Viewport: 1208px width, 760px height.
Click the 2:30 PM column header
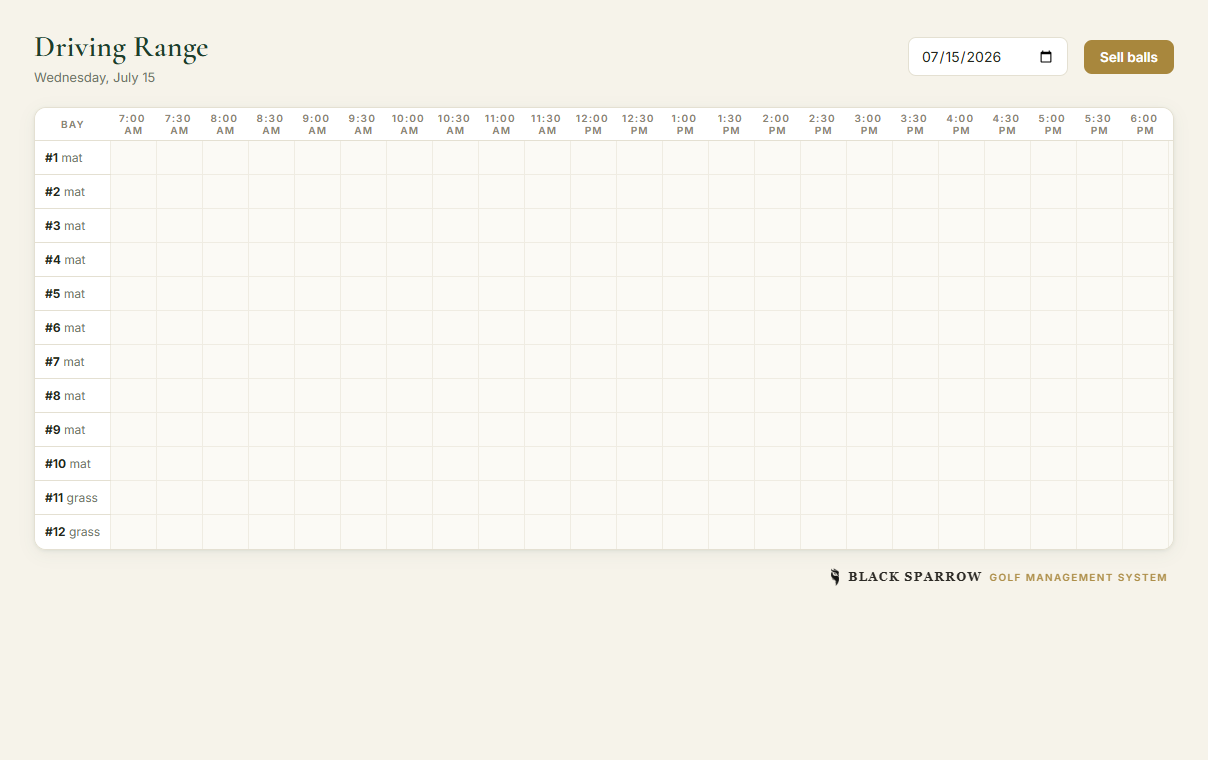pyautogui.click(x=824, y=124)
